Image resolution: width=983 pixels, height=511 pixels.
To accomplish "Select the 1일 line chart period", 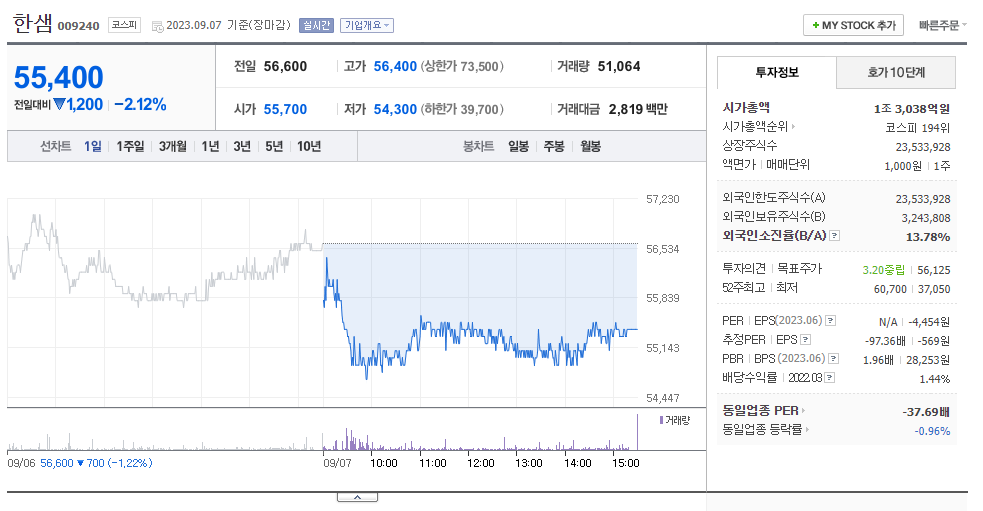I will point(93,146).
